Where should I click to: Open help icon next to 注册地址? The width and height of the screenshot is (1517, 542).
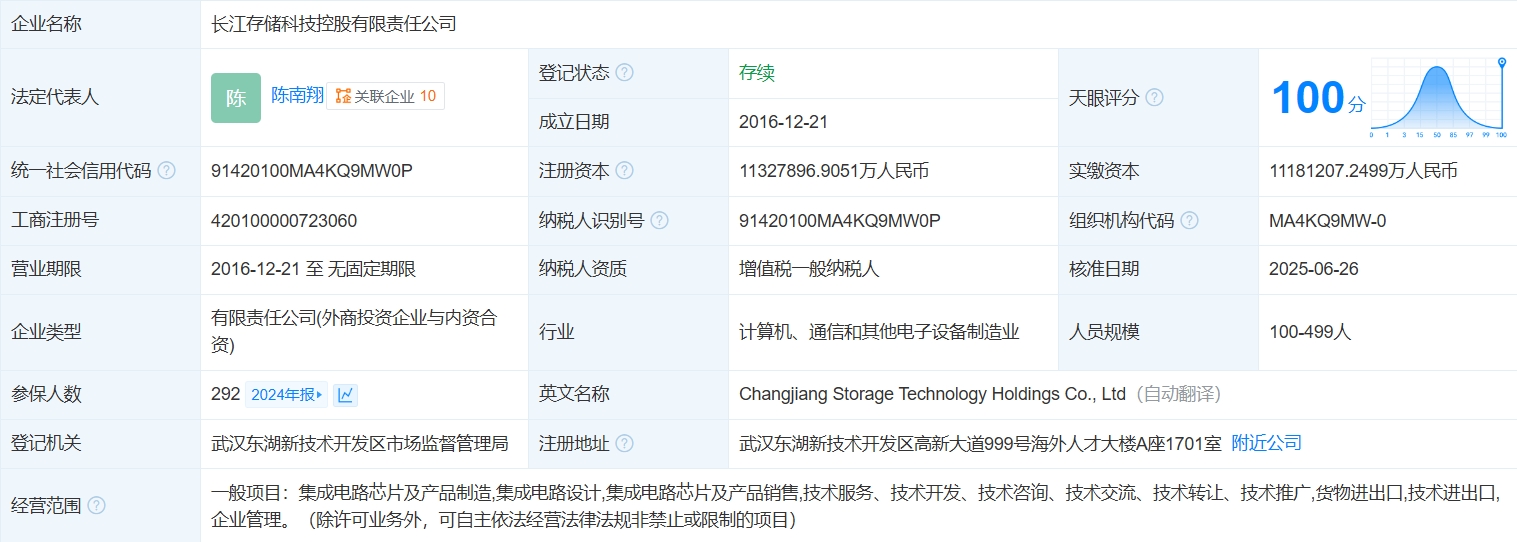pos(625,443)
